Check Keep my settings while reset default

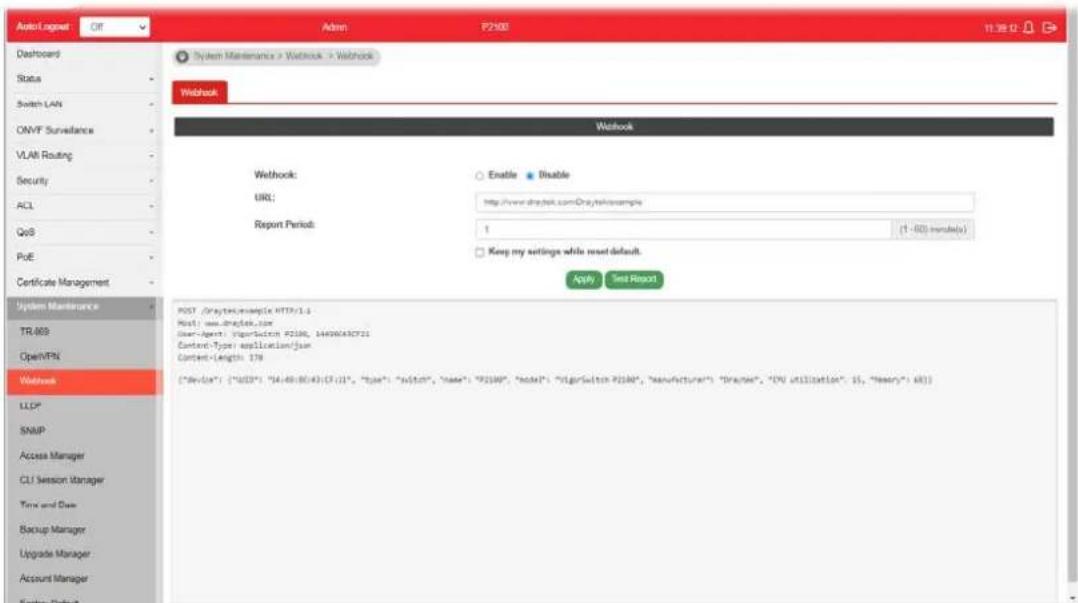coord(479,252)
